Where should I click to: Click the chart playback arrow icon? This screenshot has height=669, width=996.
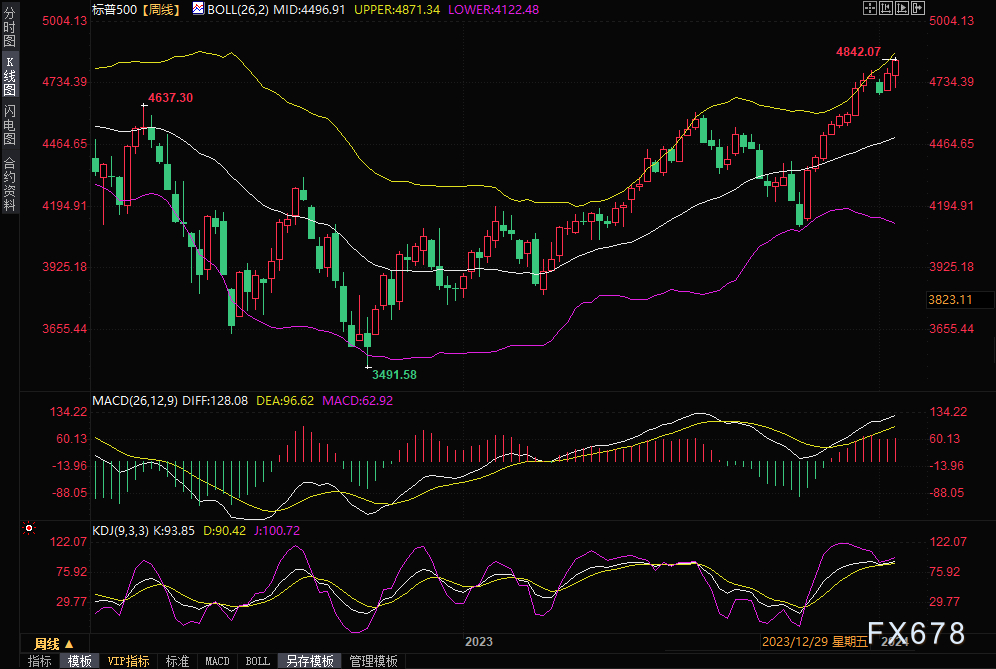pyautogui.click(x=902, y=8)
